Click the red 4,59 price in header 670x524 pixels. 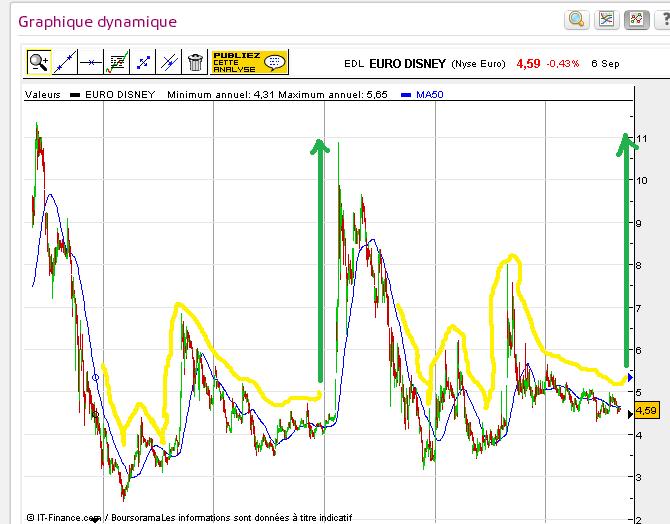coord(528,64)
